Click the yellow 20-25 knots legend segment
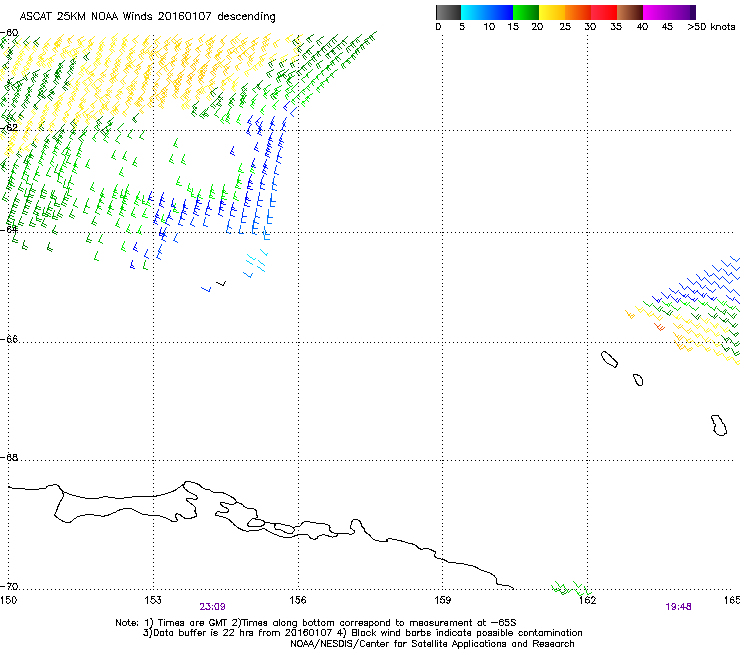Screen dimensions: 740x650 coord(552,12)
